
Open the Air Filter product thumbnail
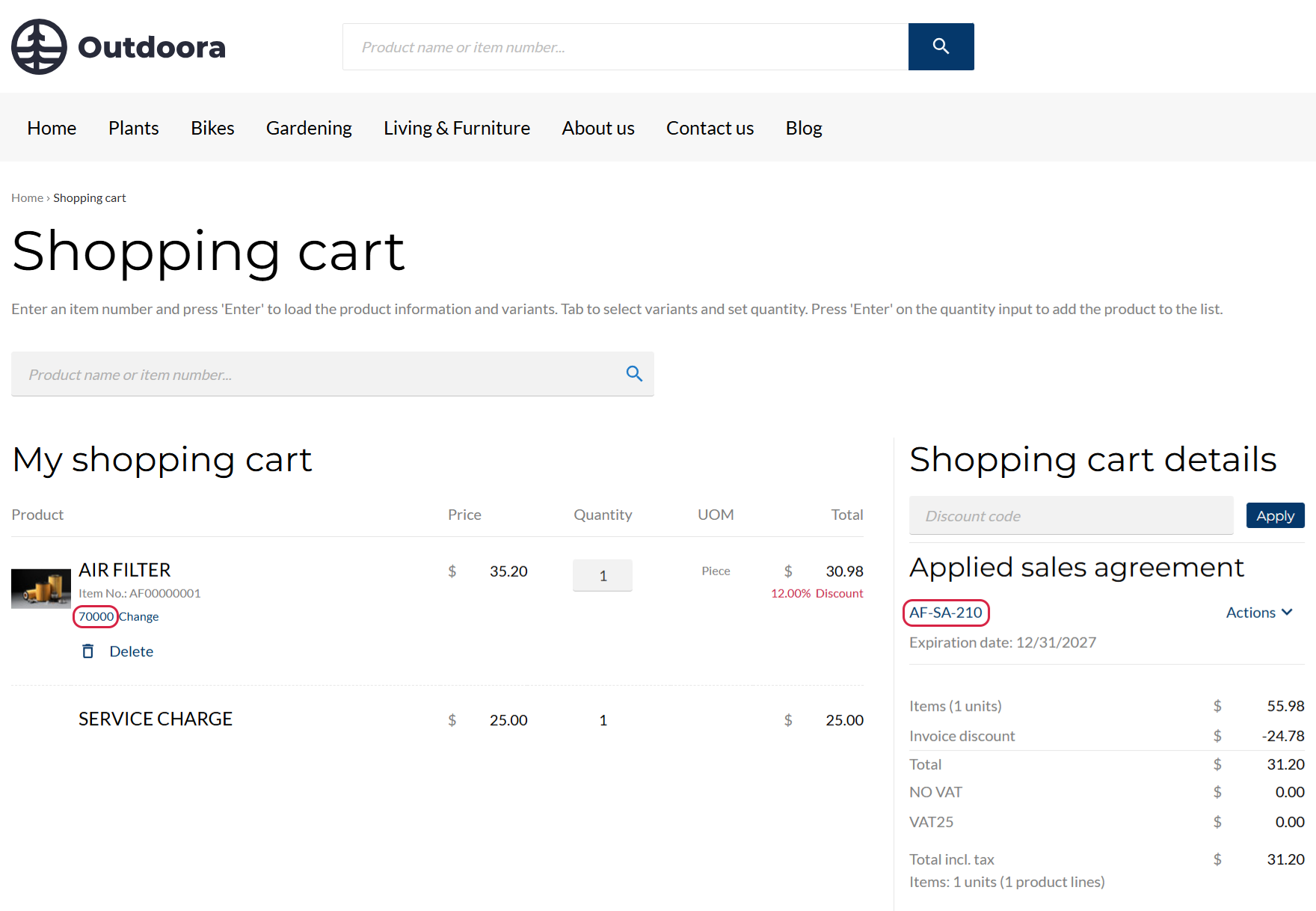click(x=41, y=589)
